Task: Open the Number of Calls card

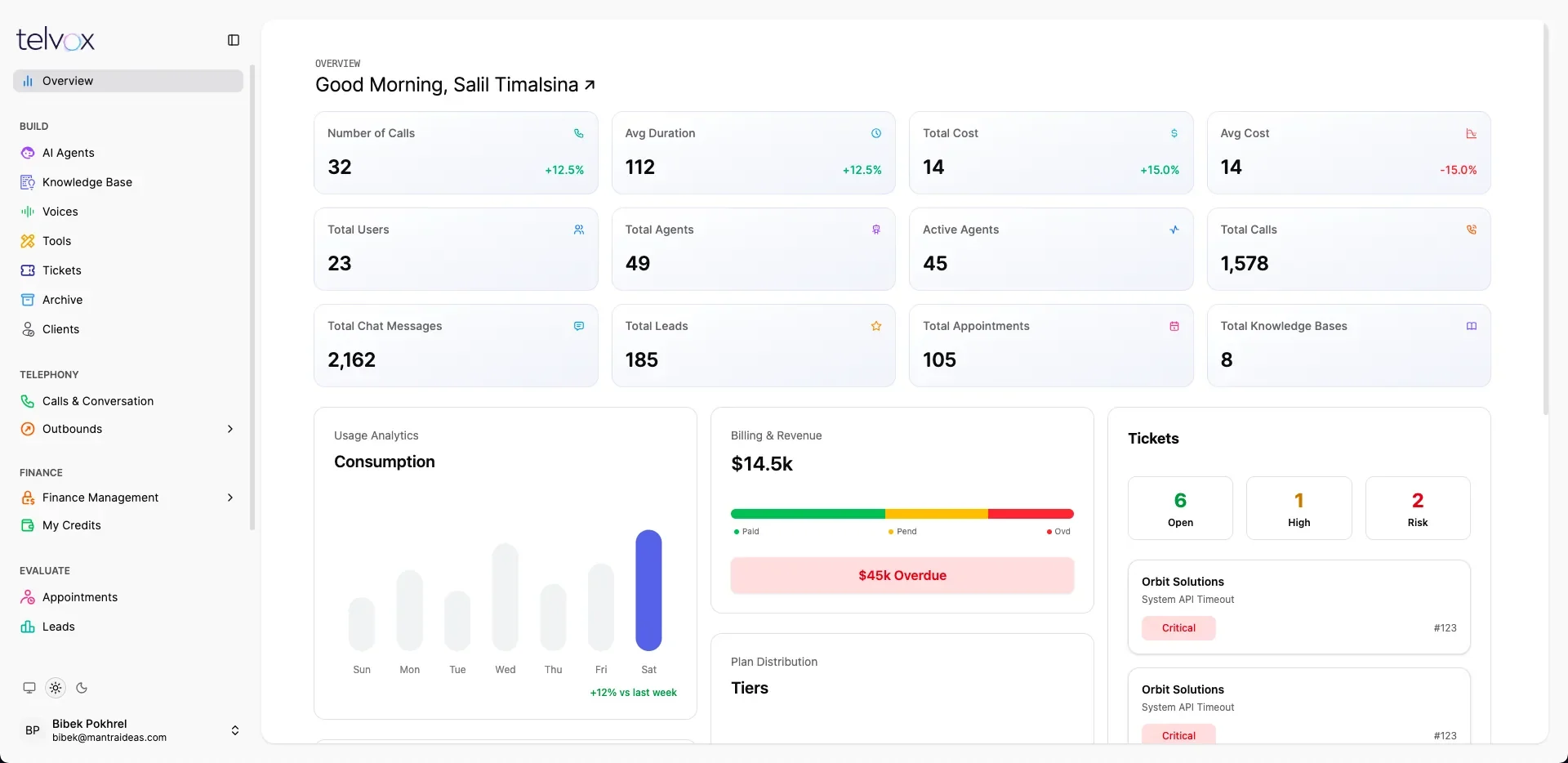Action: pyautogui.click(x=456, y=153)
